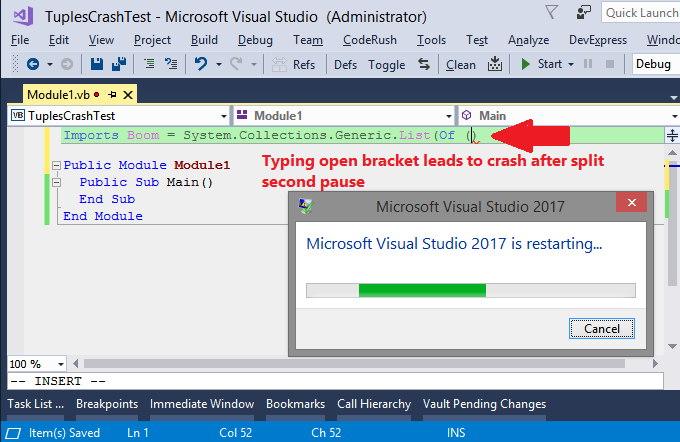680x442 pixels.
Task: Open the tab list overflow arrow
Action: [673, 98]
